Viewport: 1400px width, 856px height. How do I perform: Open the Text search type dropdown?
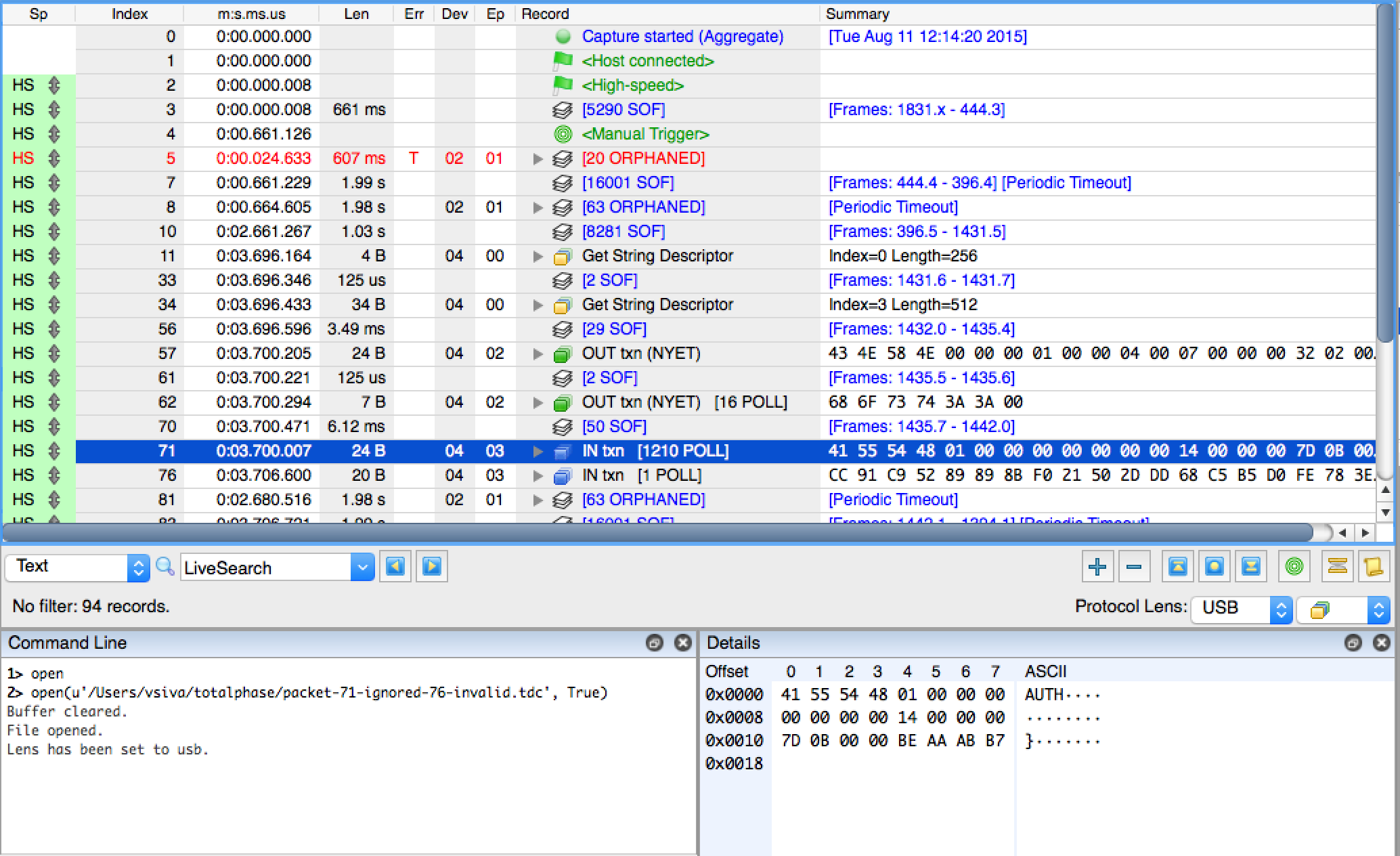pos(76,567)
